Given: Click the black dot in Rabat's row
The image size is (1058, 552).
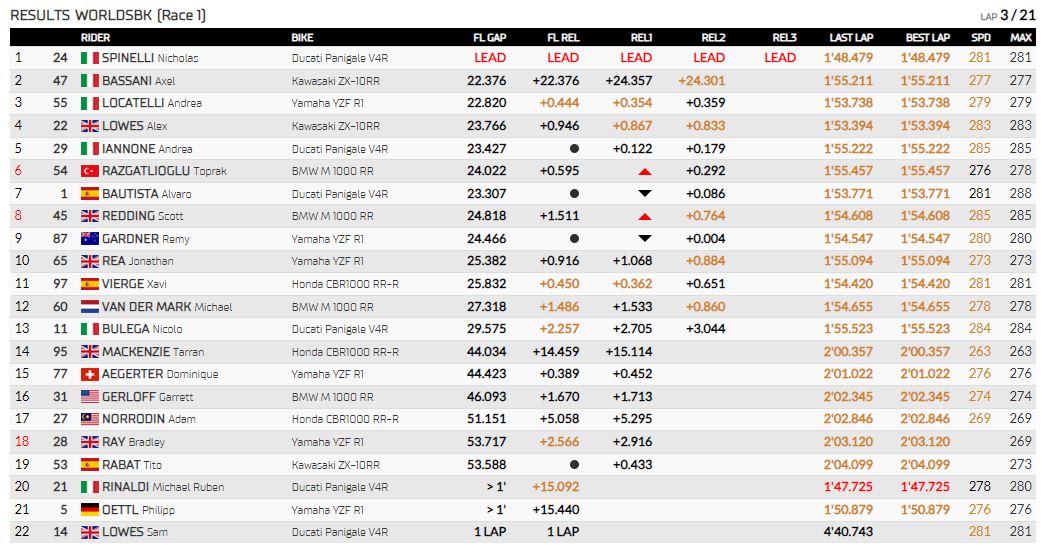Looking at the screenshot, I should pyautogui.click(x=574, y=464).
